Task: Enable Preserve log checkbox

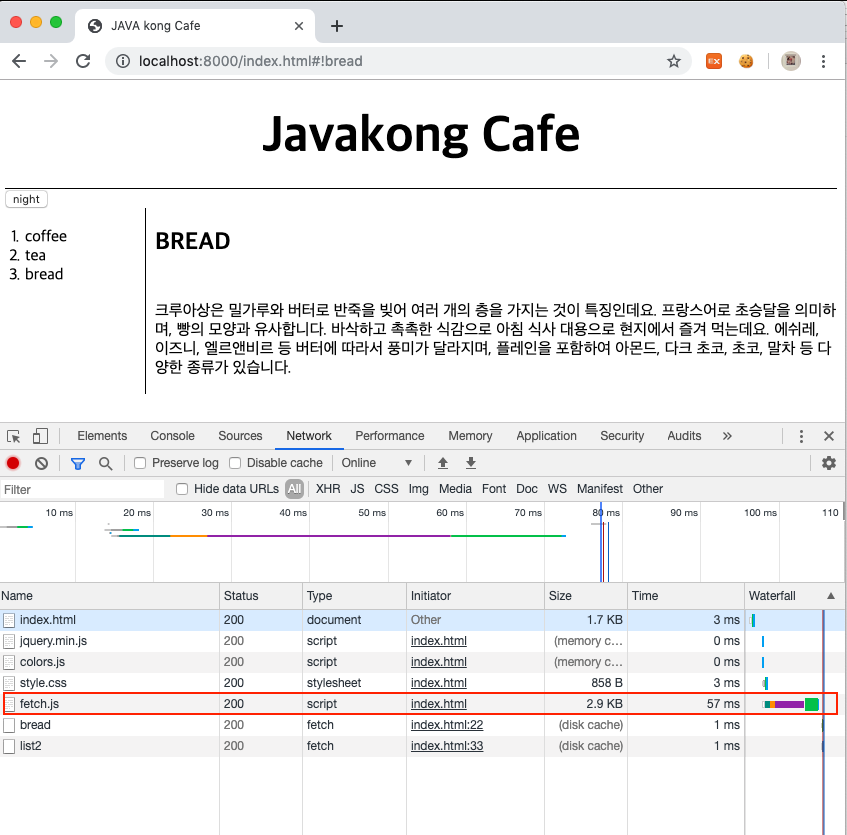Action: point(140,463)
